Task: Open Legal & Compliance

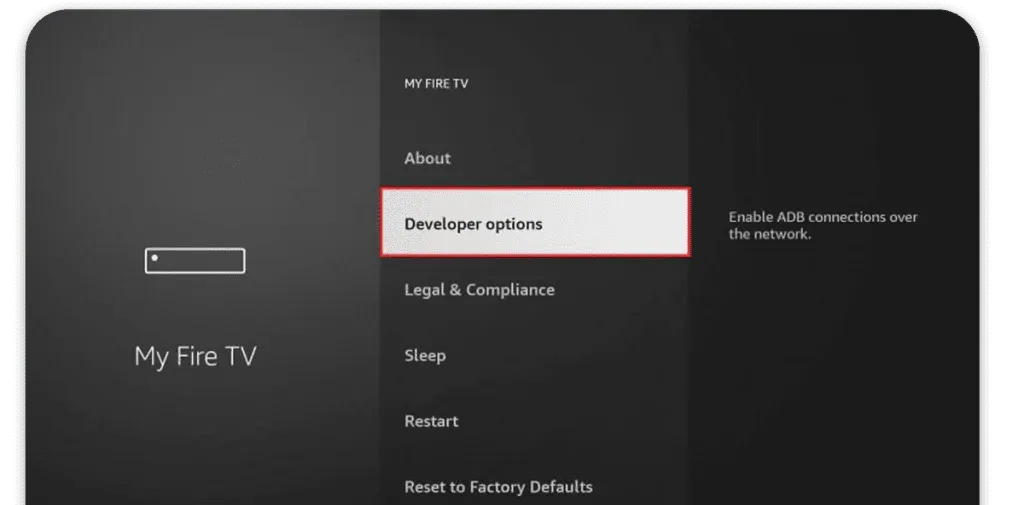Action: (479, 290)
